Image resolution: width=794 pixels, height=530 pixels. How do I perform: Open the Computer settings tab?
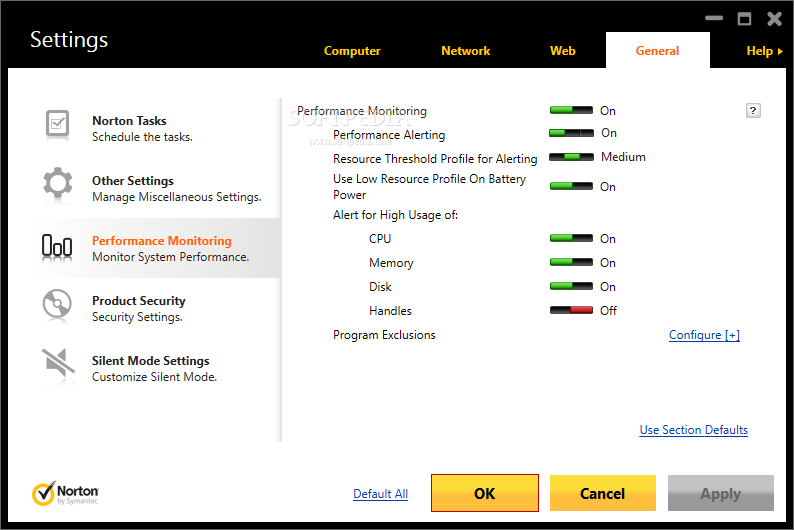point(352,51)
